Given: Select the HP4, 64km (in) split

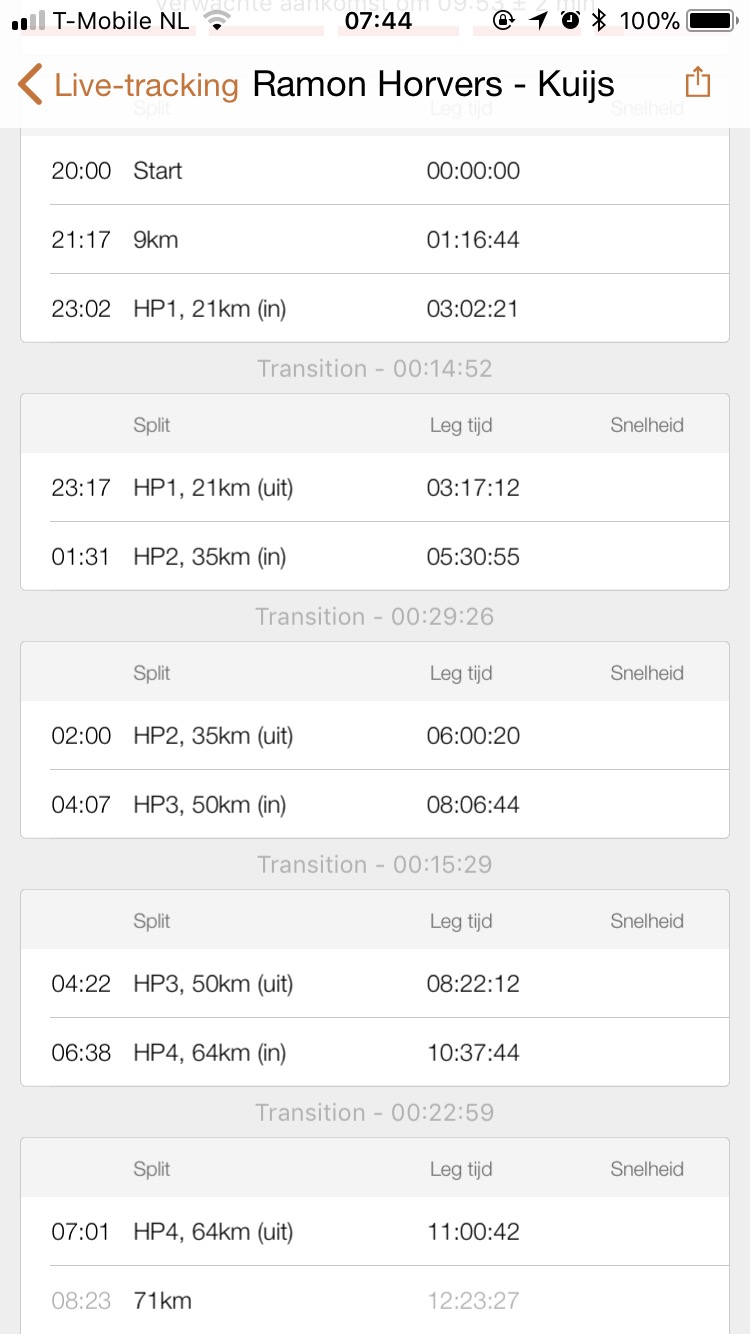Looking at the screenshot, I should (x=374, y=1053).
